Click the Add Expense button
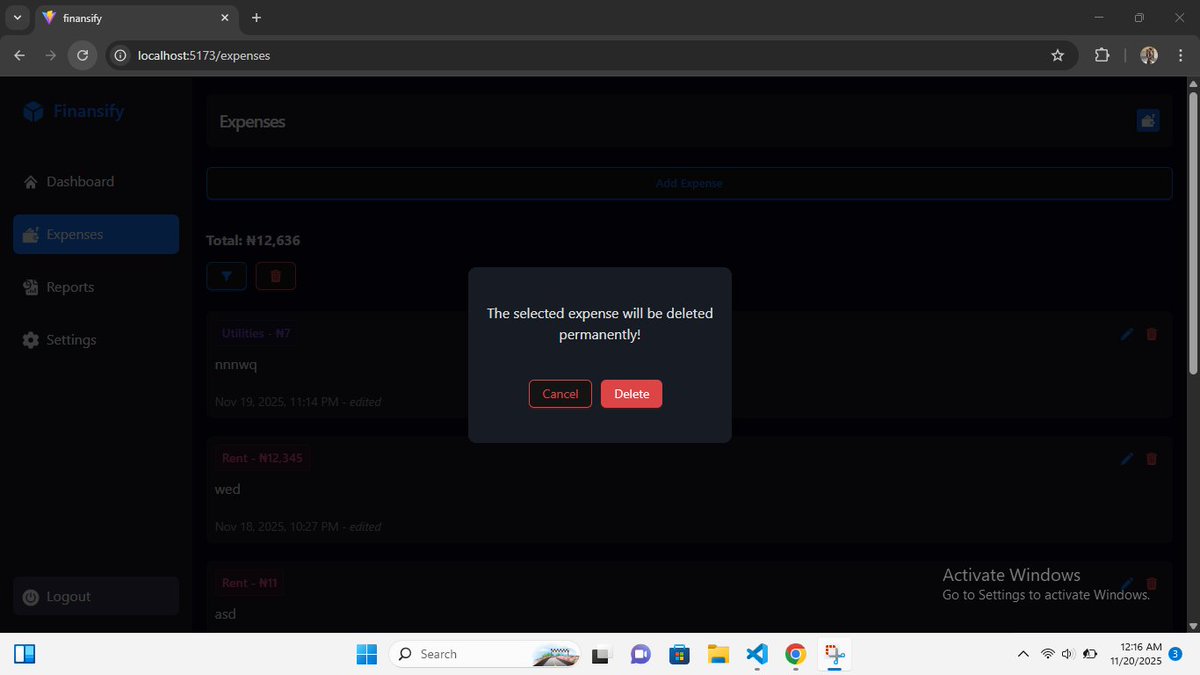The image size is (1200, 675). [689, 183]
